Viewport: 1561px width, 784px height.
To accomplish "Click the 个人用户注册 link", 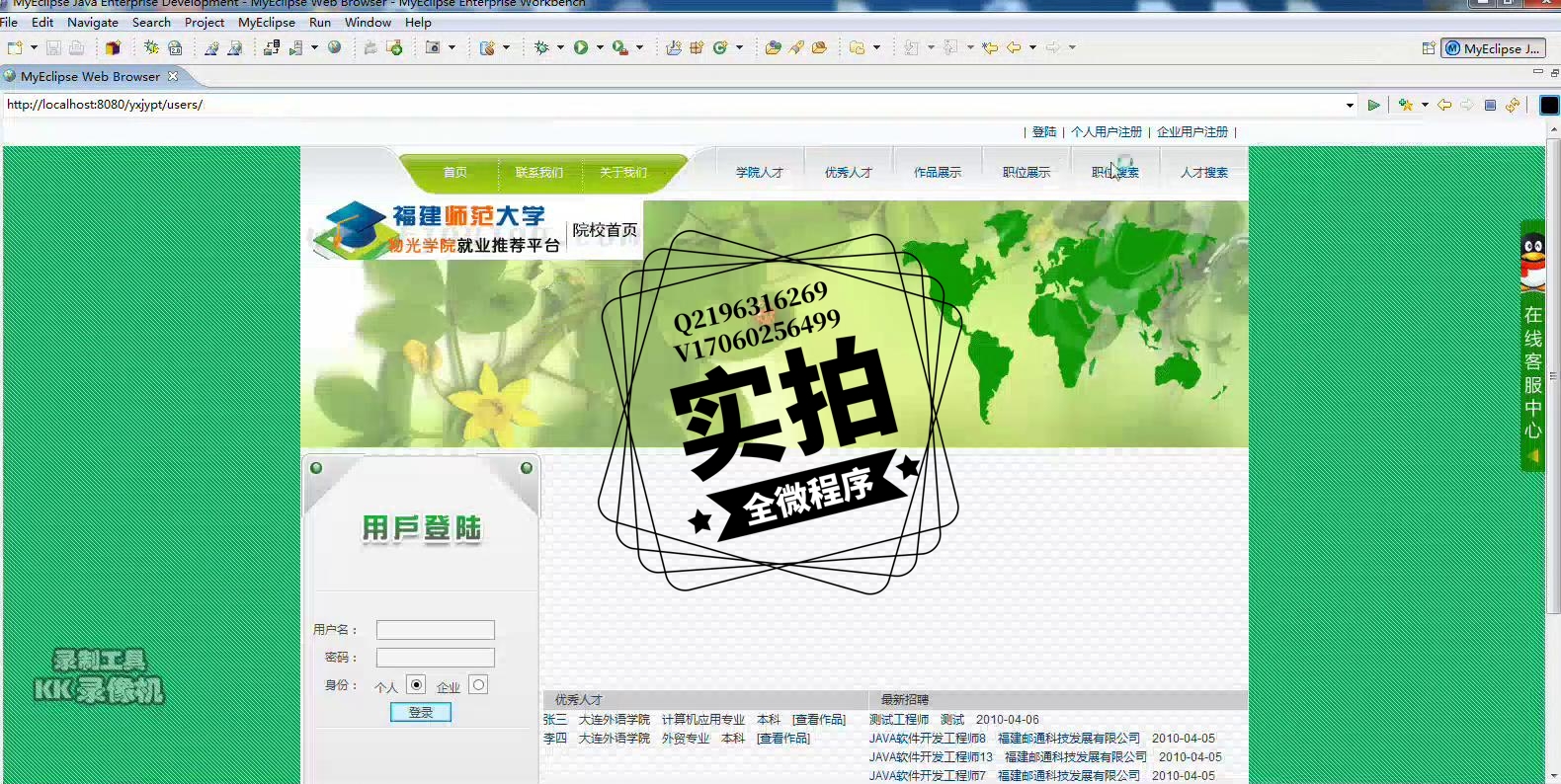I will click(x=1107, y=132).
